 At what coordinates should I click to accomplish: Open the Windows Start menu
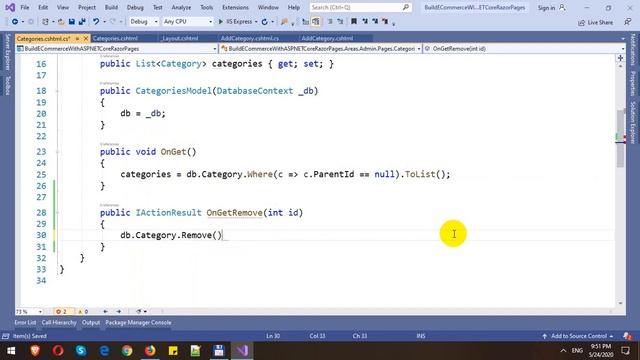point(11,350)
